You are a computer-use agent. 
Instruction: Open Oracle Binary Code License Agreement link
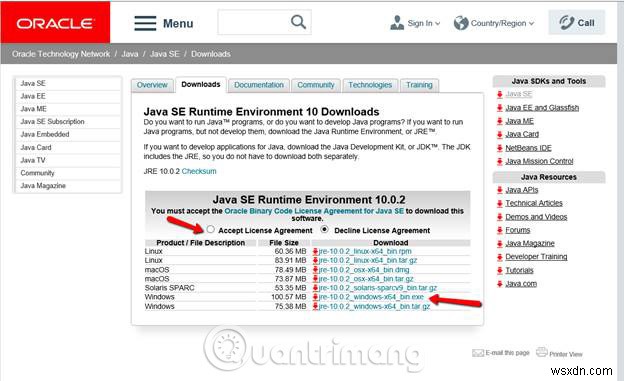[x=314, y=211]
